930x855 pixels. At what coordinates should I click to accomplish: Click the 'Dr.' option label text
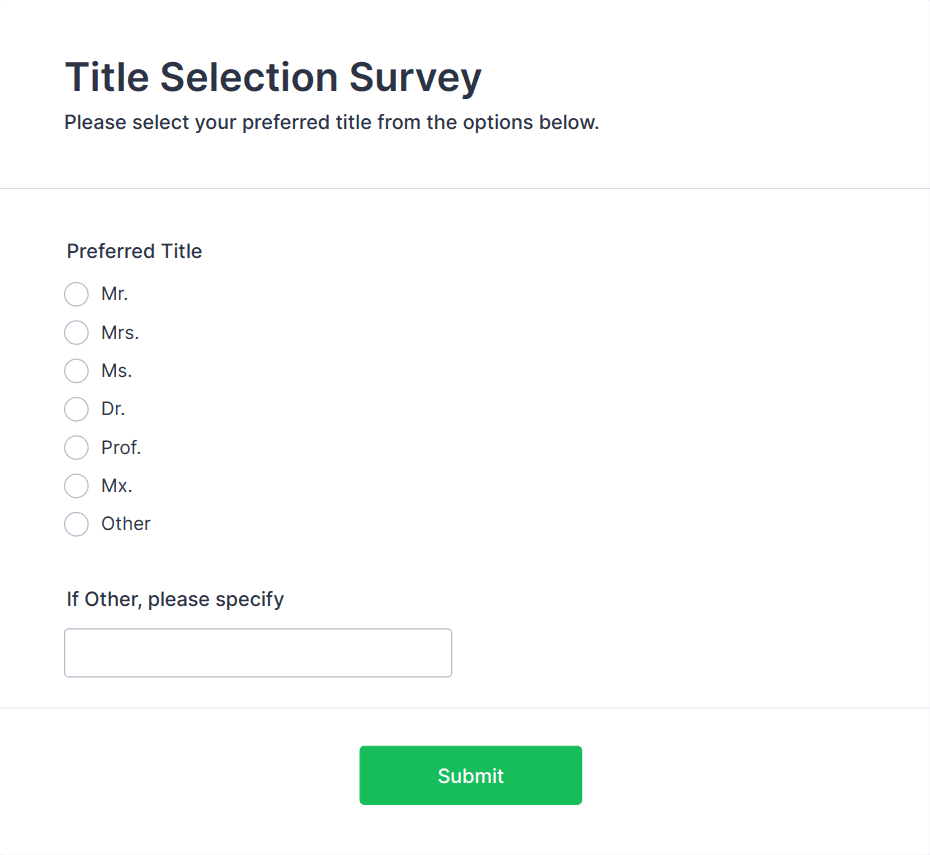[x=113, y=409]
